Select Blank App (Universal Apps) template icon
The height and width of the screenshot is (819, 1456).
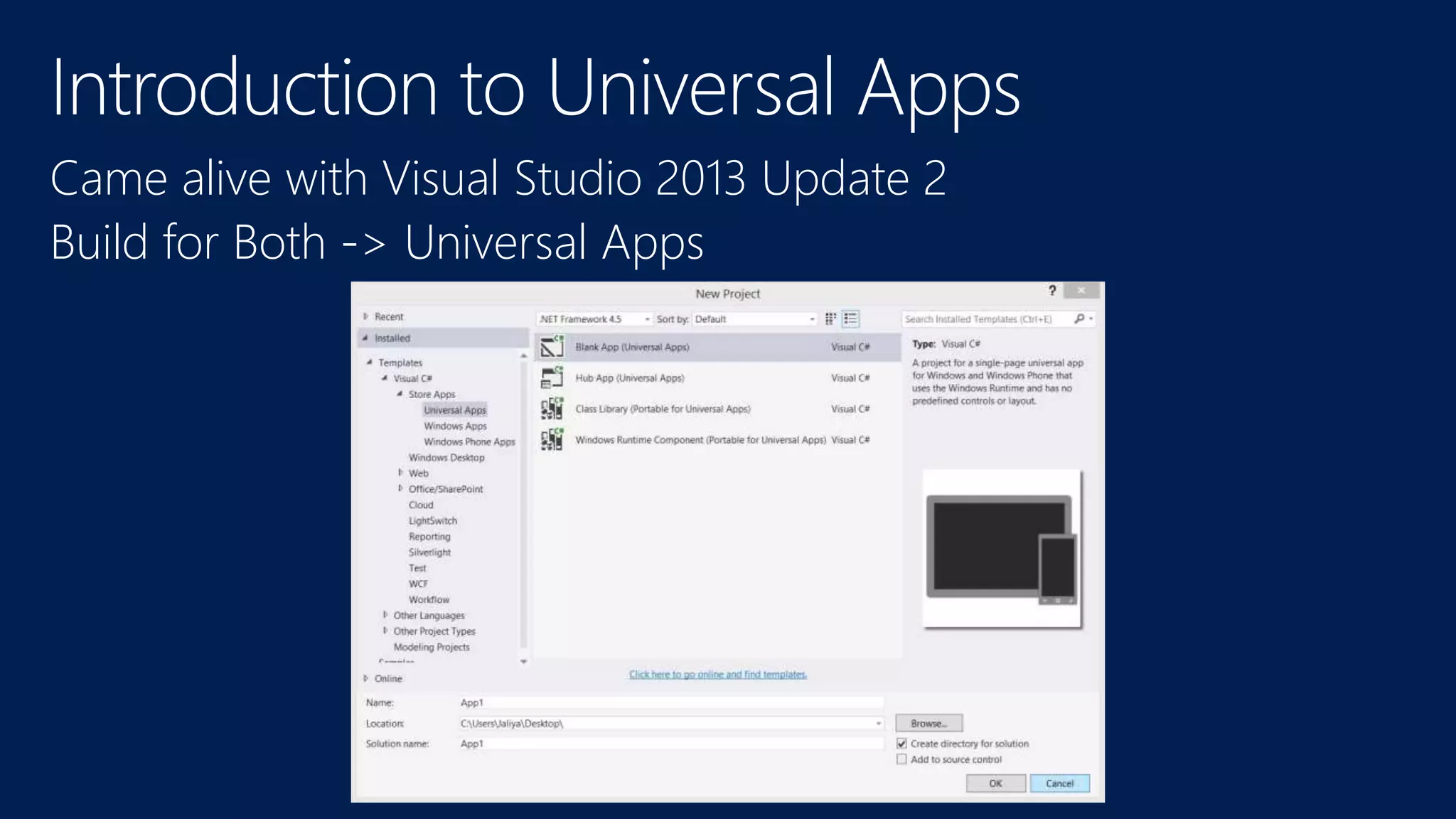pyautogui.click(x=552, y=346)
